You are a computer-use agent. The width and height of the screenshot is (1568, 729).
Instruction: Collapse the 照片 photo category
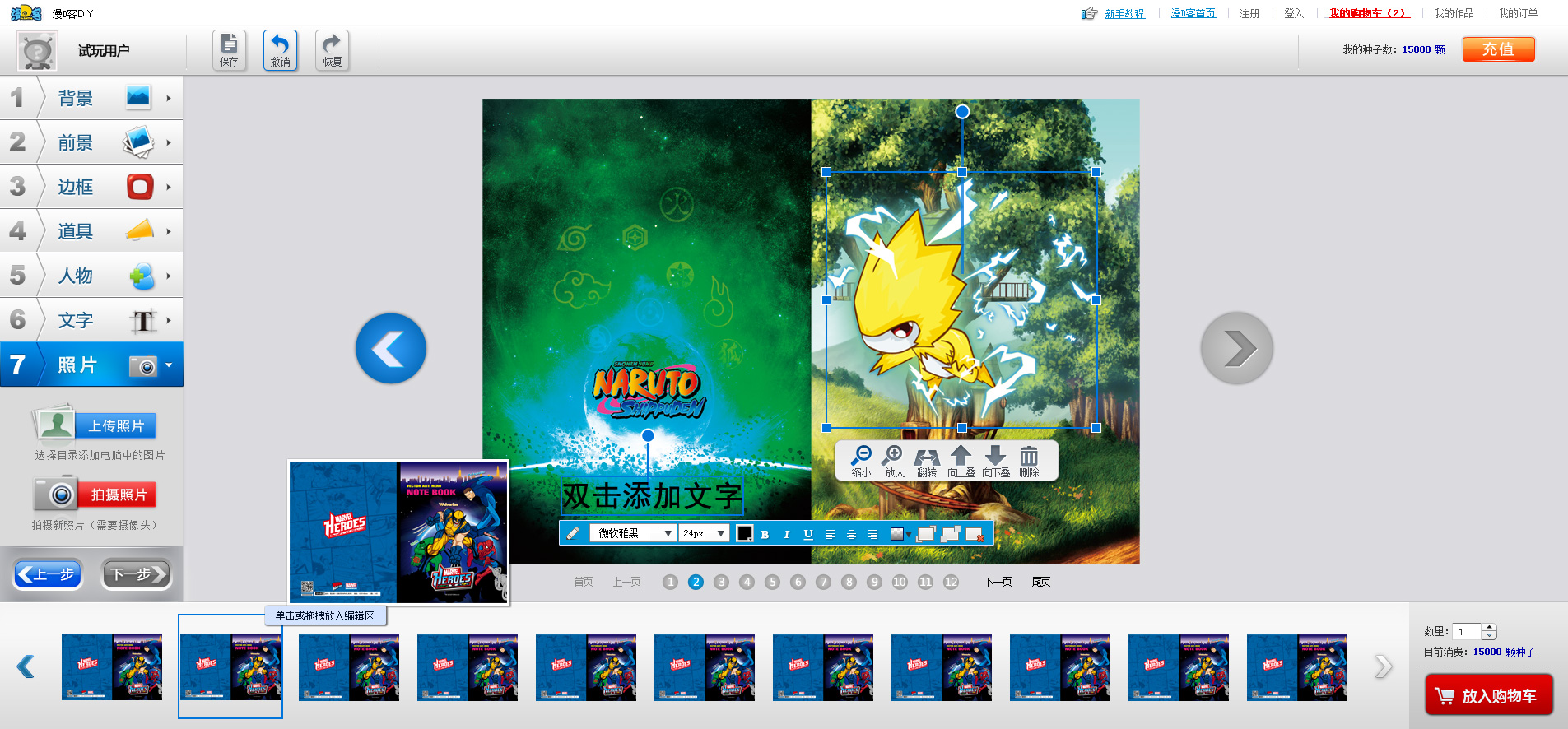[x=91, y=364]
